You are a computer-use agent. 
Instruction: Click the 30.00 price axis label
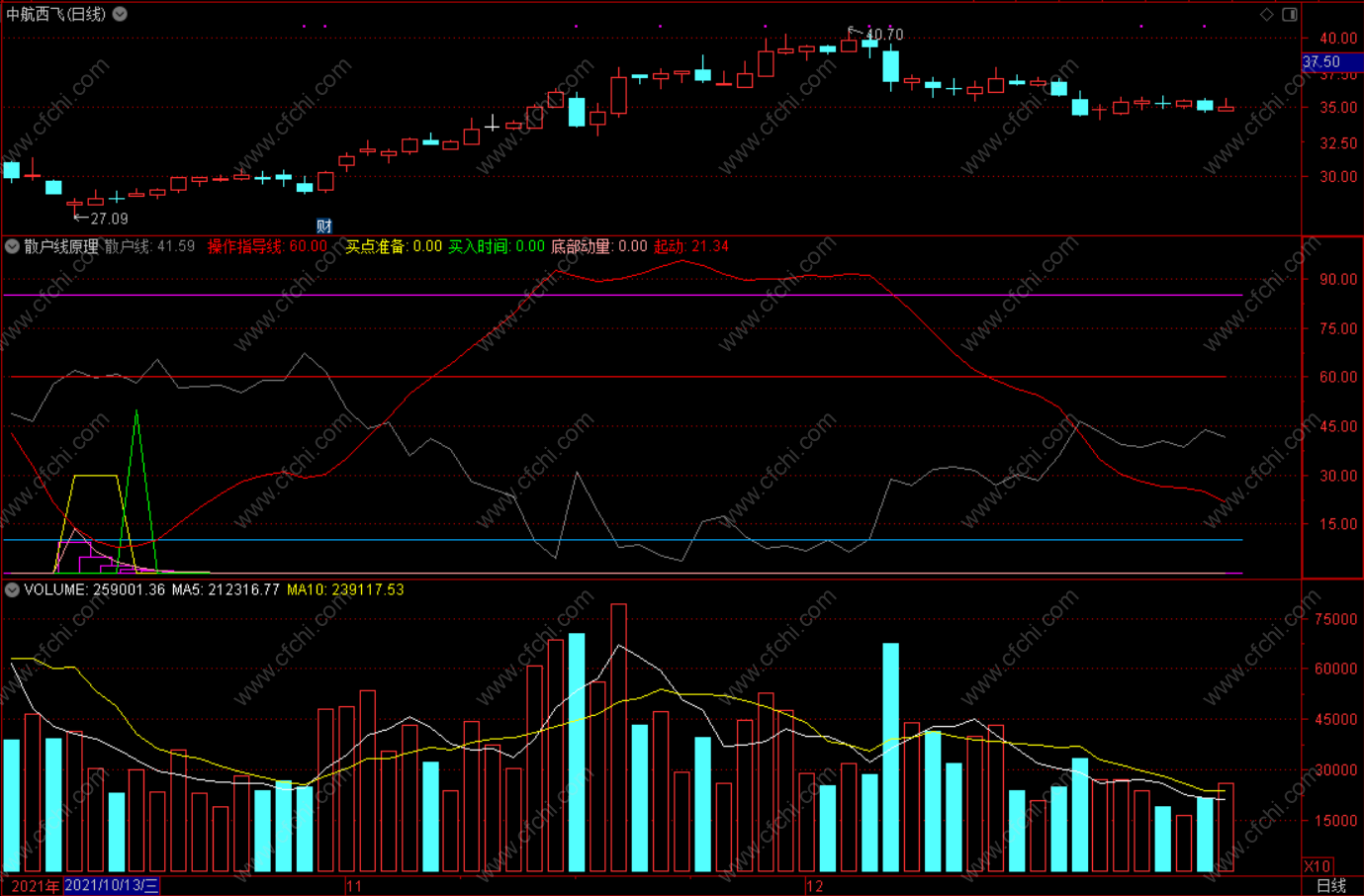[x=1338, y=177]
